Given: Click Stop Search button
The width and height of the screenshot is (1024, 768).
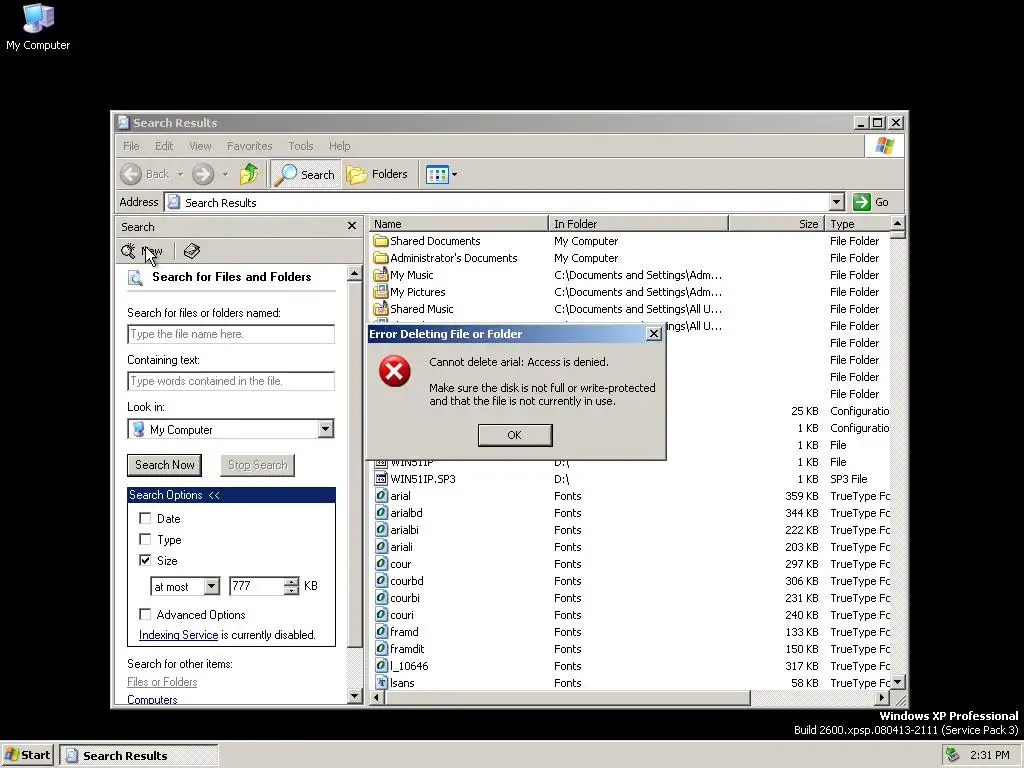Looking at the screenshot, I should coord(257,465).
